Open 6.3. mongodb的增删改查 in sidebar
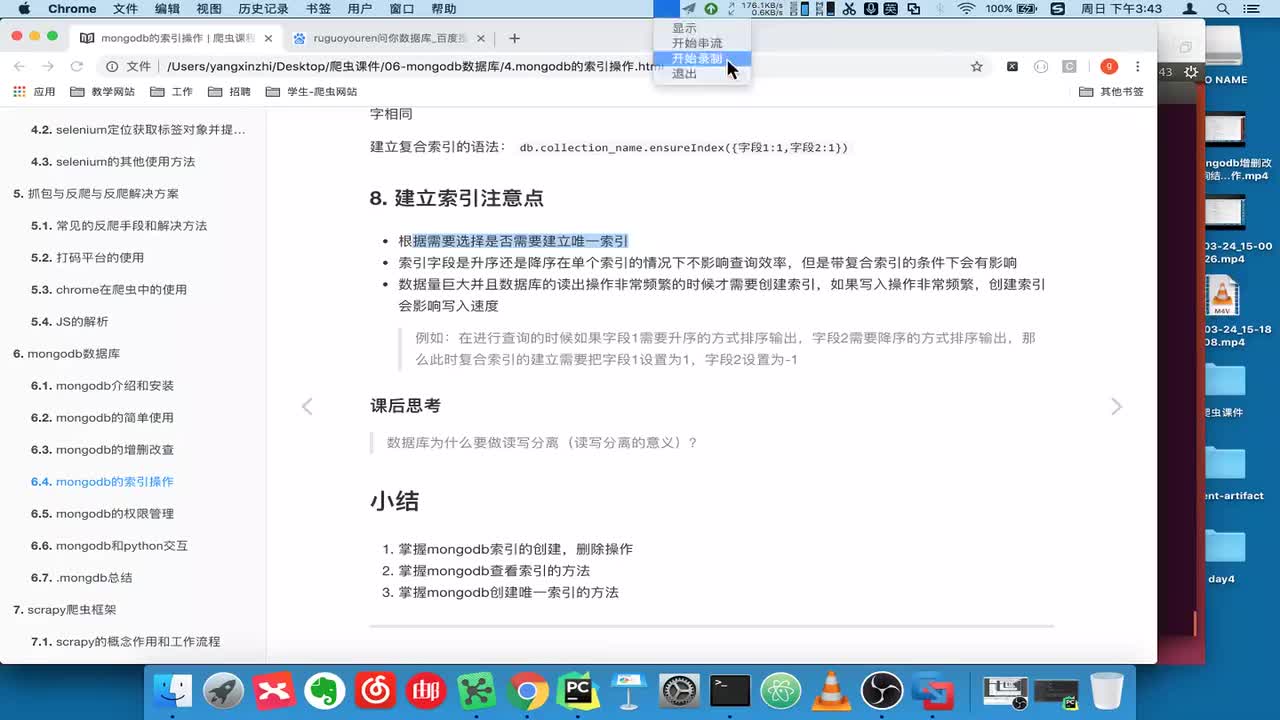 (102, 450)
